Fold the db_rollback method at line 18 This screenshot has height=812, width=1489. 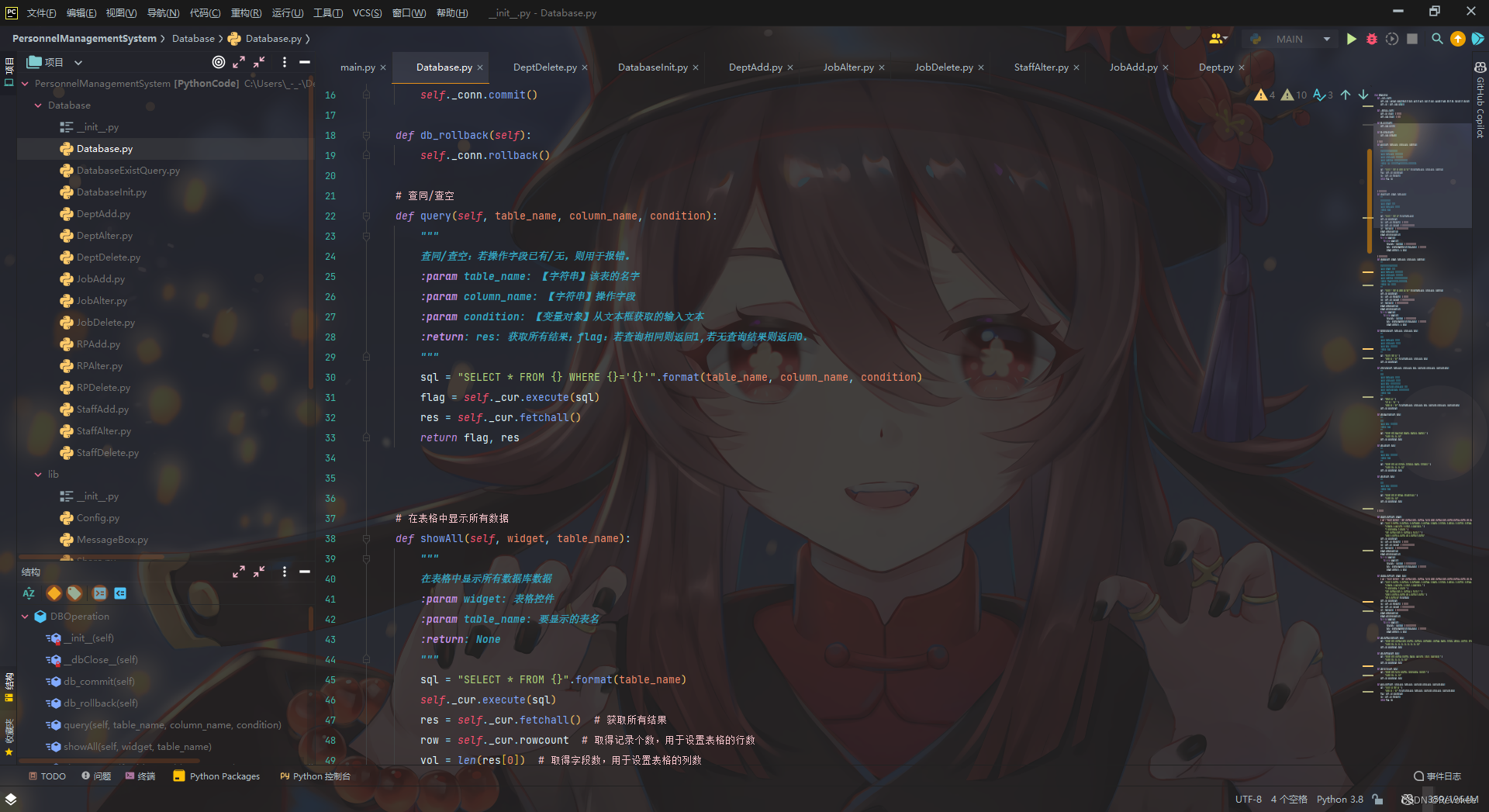366,135
